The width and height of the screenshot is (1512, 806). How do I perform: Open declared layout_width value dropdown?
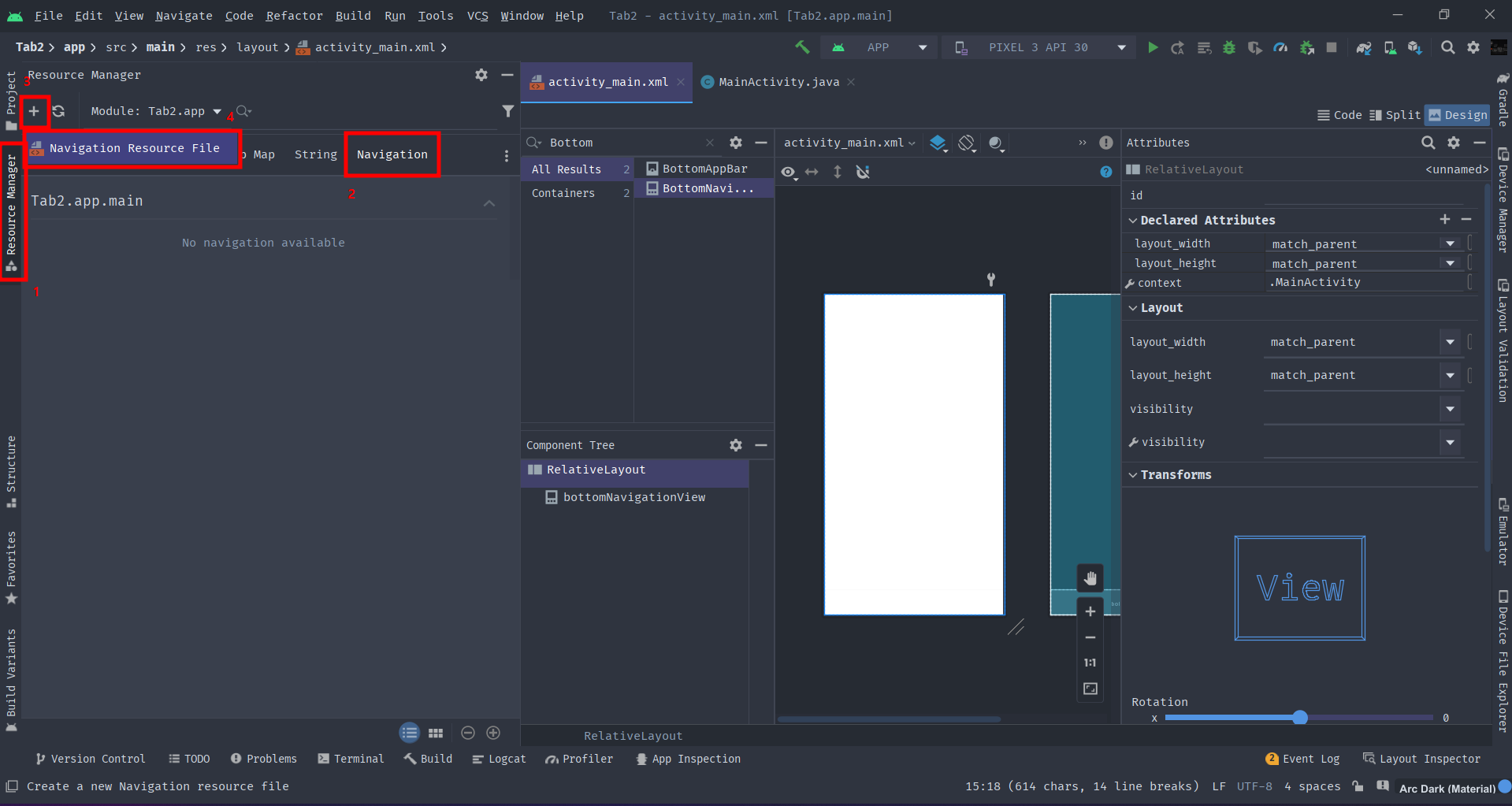point(1450,243)
